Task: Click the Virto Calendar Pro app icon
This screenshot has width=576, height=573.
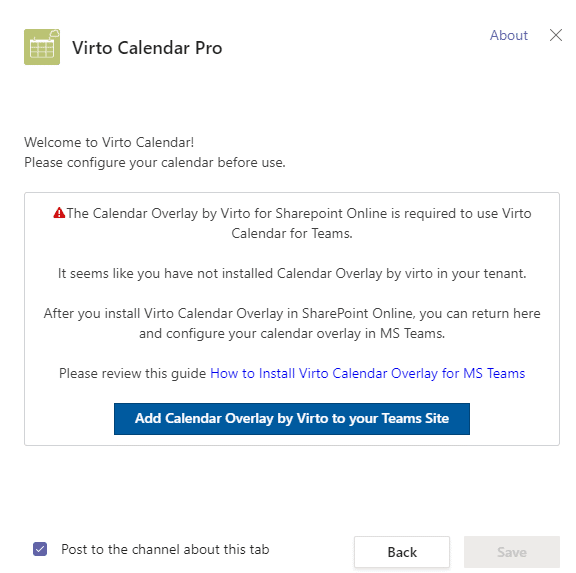Action: pos(42,47)
